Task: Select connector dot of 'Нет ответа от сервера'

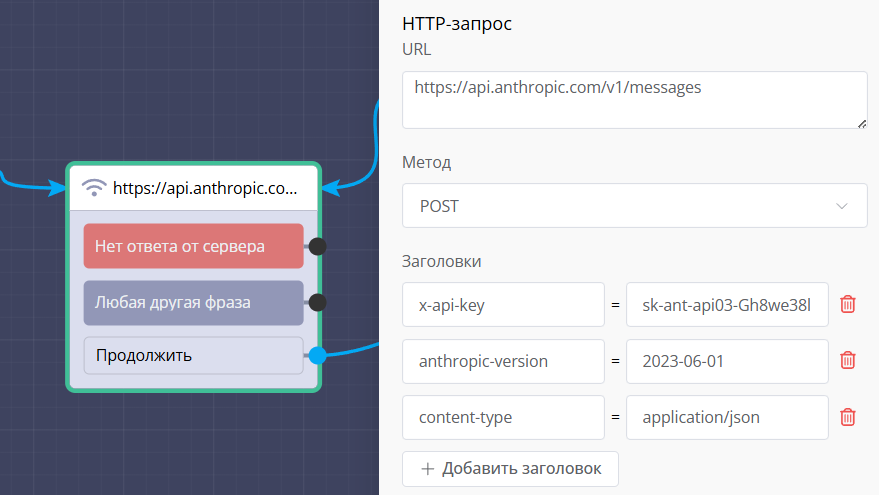Action: [x=317, y=246]
